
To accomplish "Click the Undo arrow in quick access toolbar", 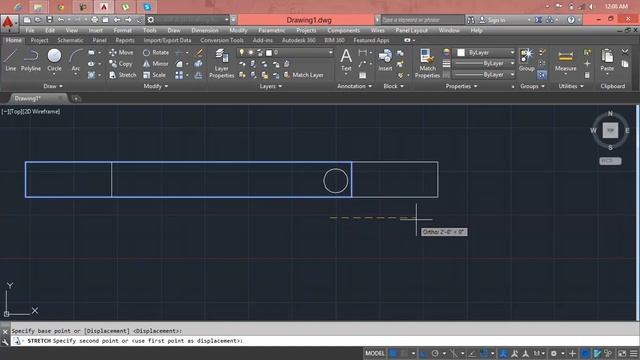I will (61, 20).
